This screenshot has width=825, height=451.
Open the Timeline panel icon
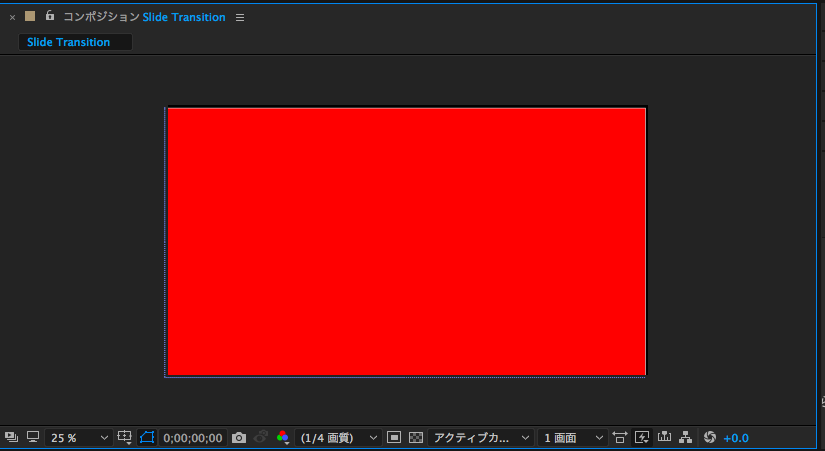pyautogui.click(x=664, y=437)
